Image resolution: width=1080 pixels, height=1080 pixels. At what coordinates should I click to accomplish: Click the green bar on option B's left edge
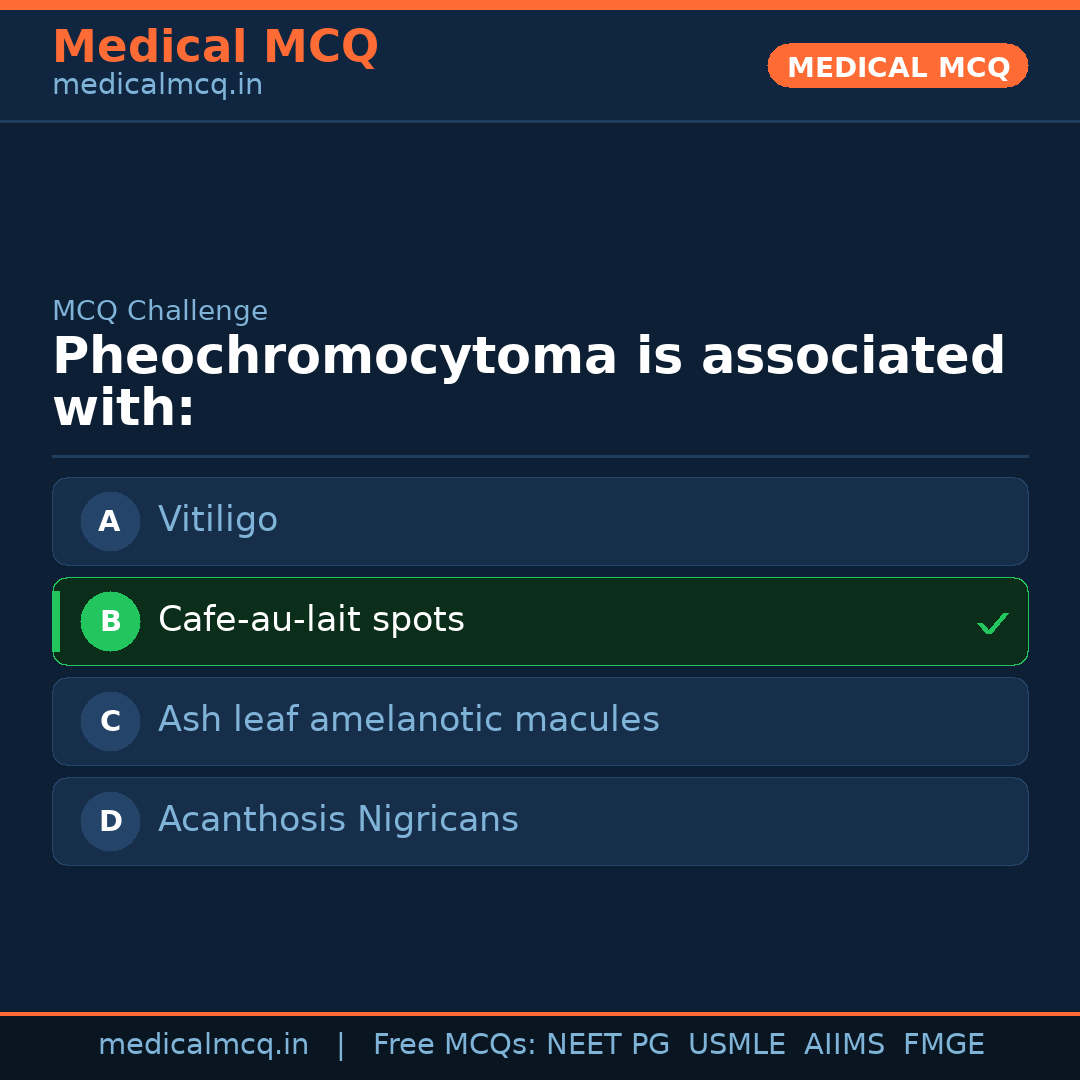pos(56,621)
